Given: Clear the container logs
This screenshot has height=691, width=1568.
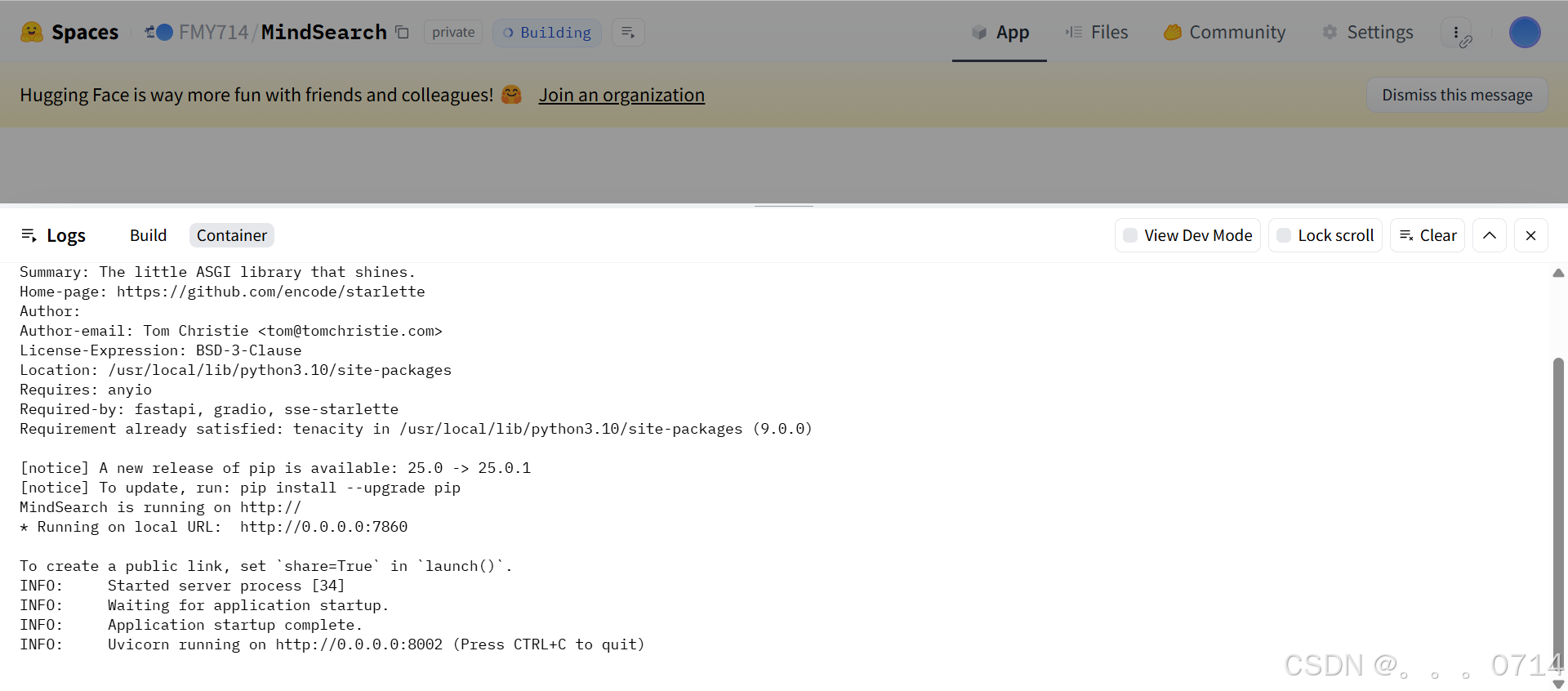Looking at the screenshot, I should (1428, 235).
